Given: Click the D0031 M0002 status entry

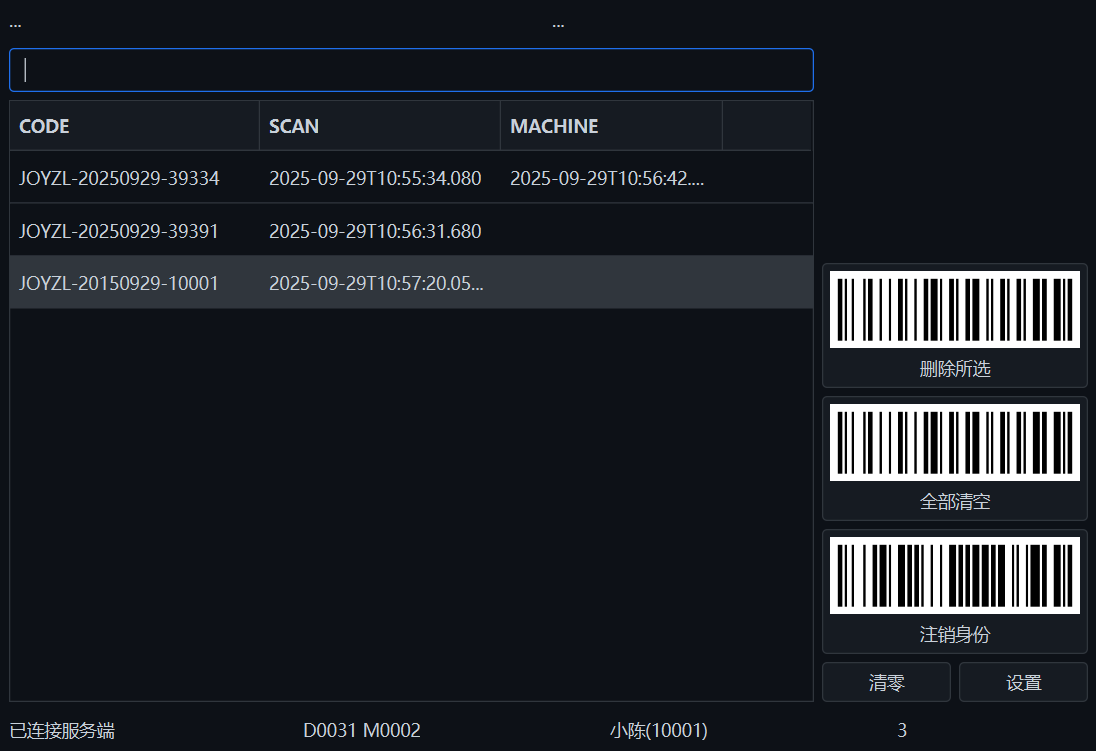Looking at the screenshot, I should click(x=361, y=731).
